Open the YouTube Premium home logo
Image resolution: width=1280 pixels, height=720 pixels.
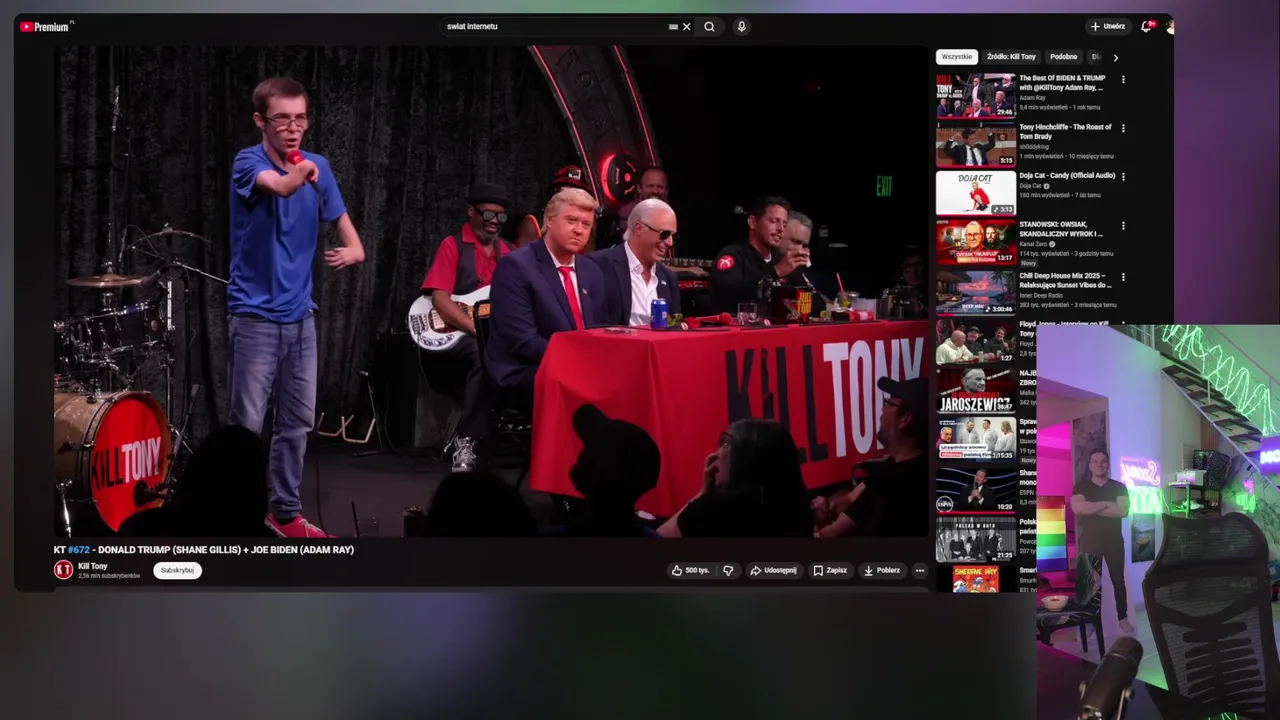(44, 27)
